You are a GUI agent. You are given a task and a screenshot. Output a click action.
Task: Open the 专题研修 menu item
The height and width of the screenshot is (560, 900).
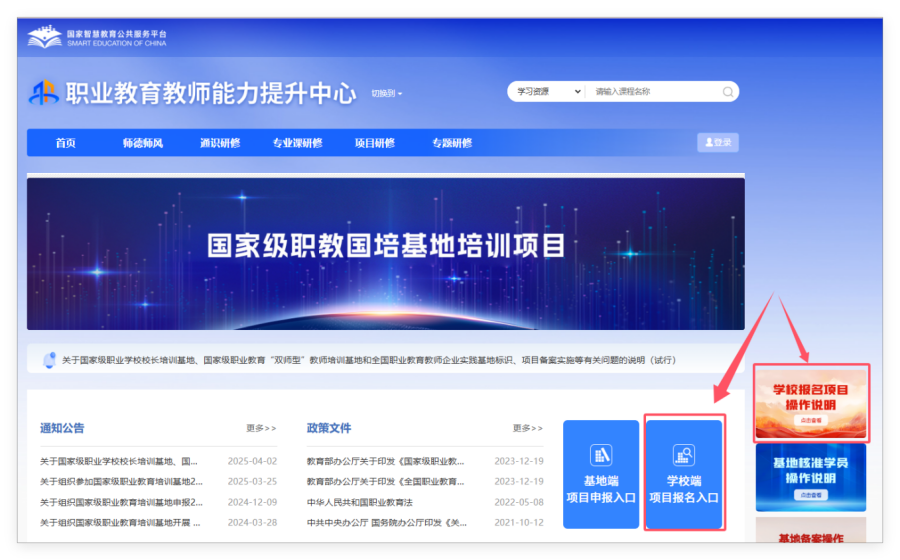(x=452, y=143)
